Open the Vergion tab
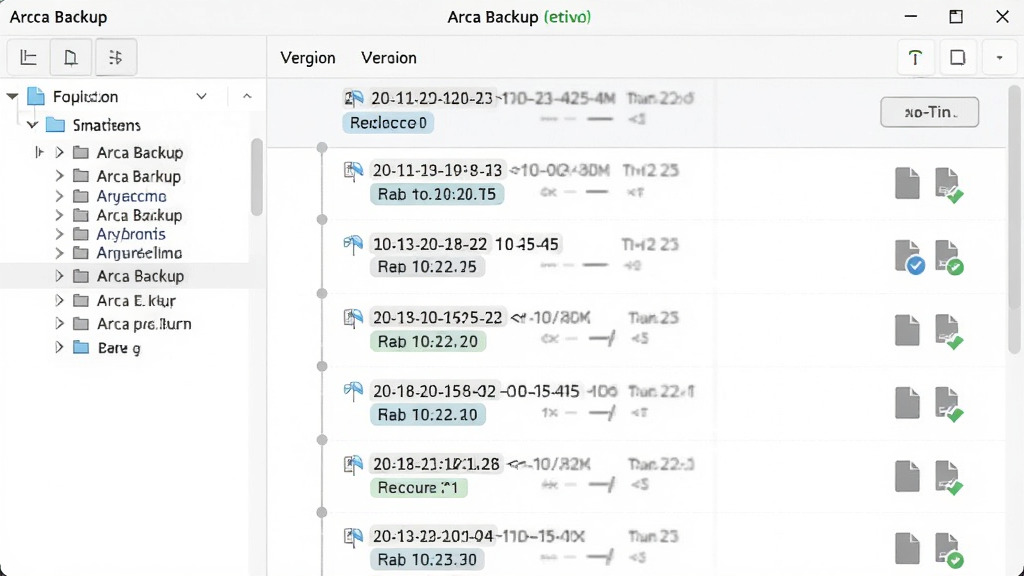 (x=308, y=57)
